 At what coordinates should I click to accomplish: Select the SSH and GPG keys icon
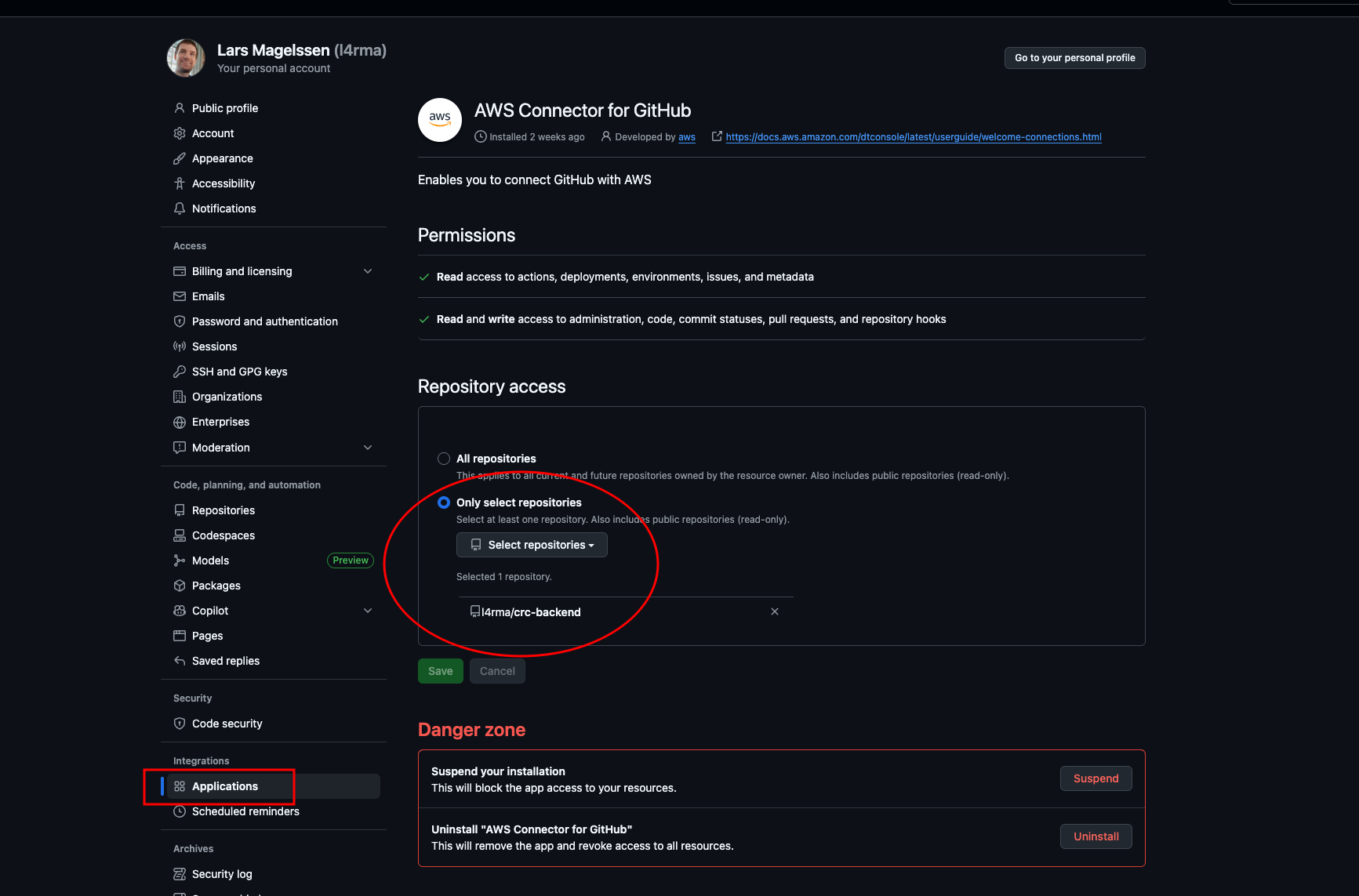pos(180,372)
